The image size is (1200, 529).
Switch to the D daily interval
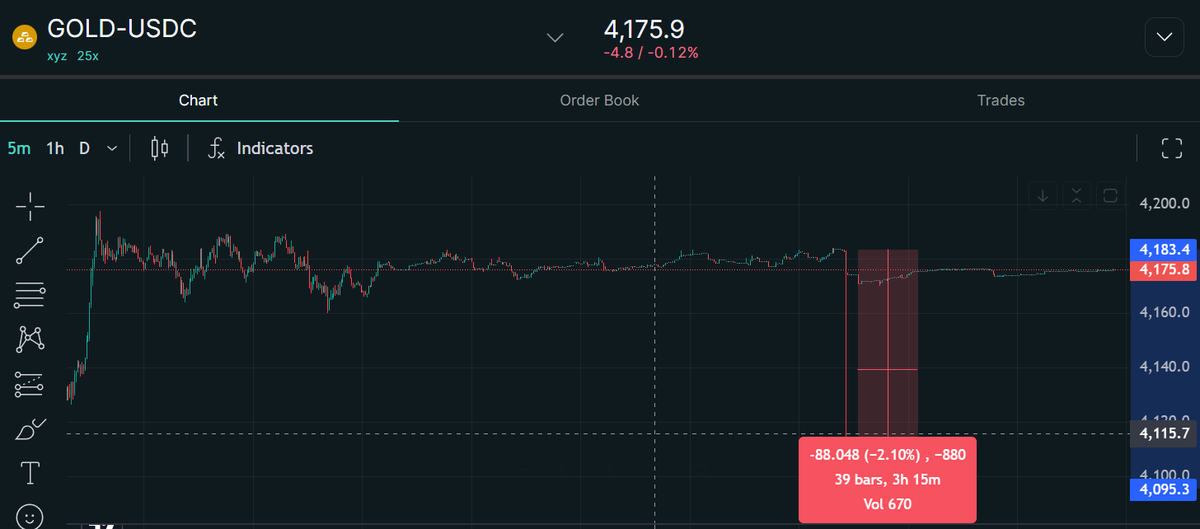coord(85,148)
